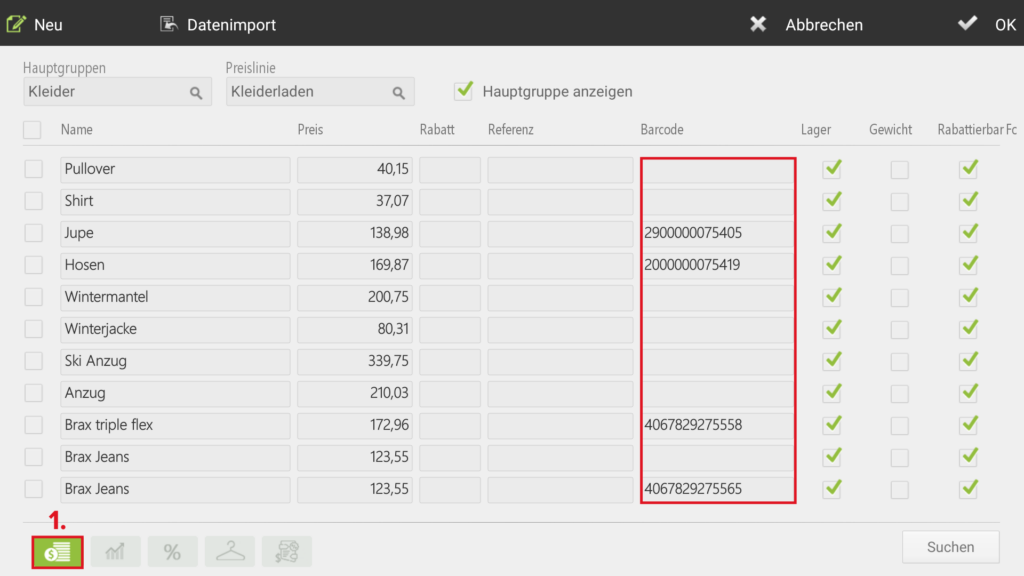
Task: Click the Gewicht column header
Action: click(890, 129)
